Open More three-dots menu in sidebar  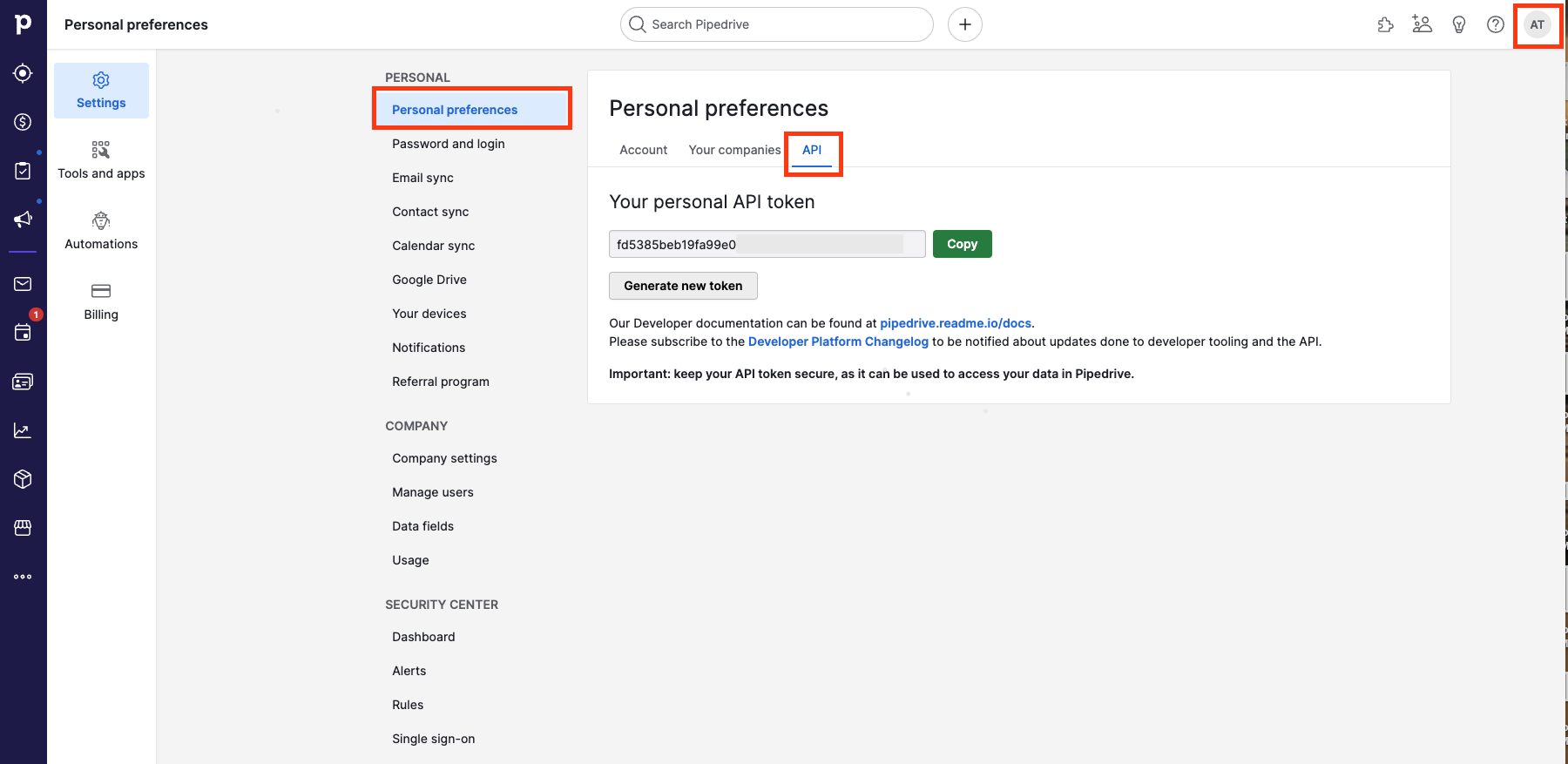coord(24,577)
